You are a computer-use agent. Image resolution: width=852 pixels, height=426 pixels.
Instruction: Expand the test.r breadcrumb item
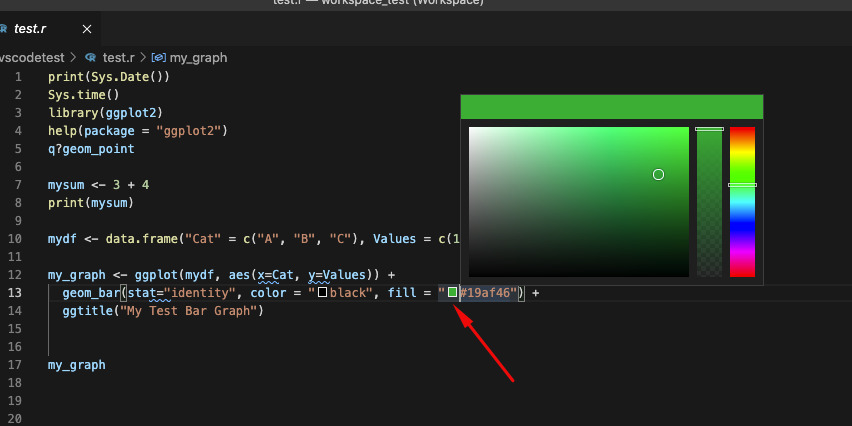(x=119, y=58)
